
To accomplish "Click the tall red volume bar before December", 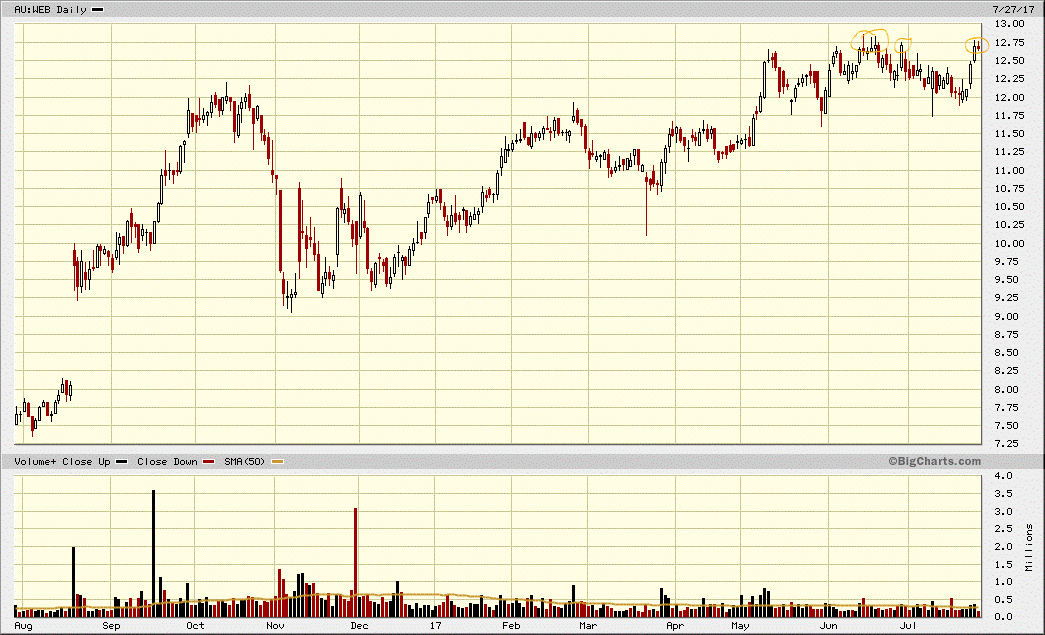I will [x=355, y=562].
